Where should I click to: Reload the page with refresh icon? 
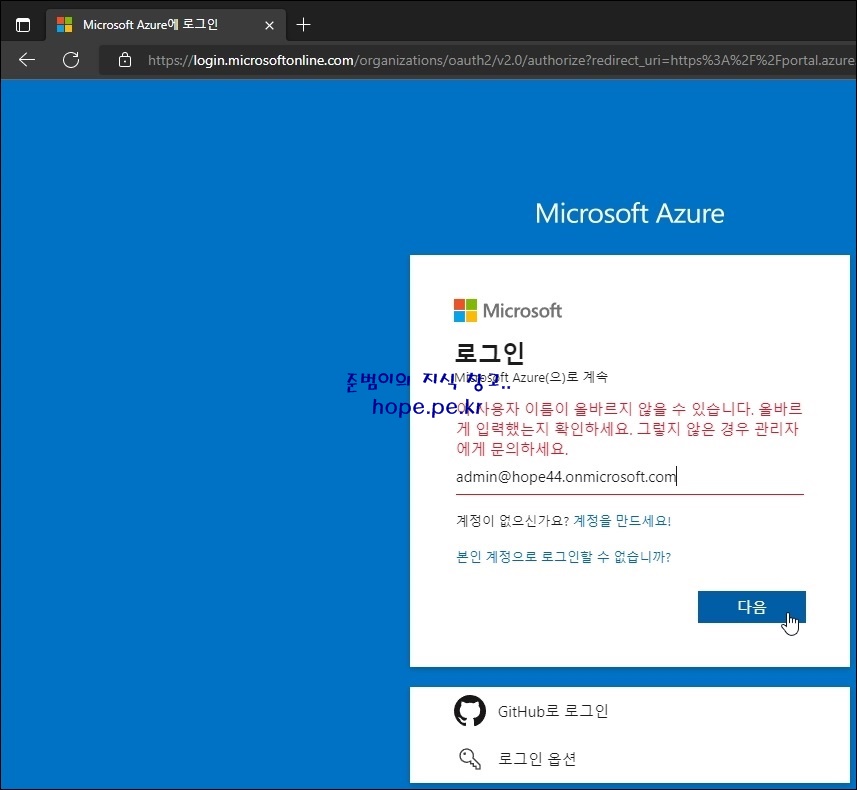point(71,60)
